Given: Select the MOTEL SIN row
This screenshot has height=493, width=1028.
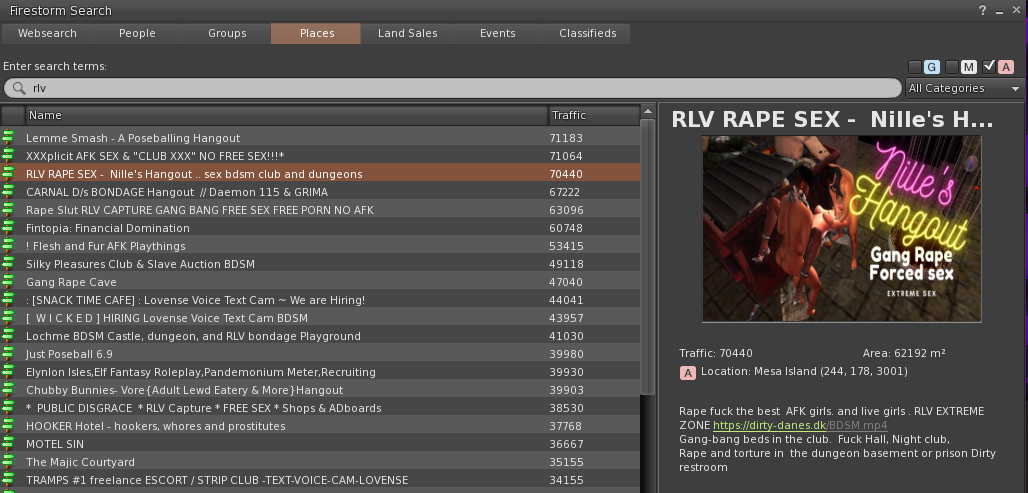Looking at the screenshot, I should [x=320, y=444].
